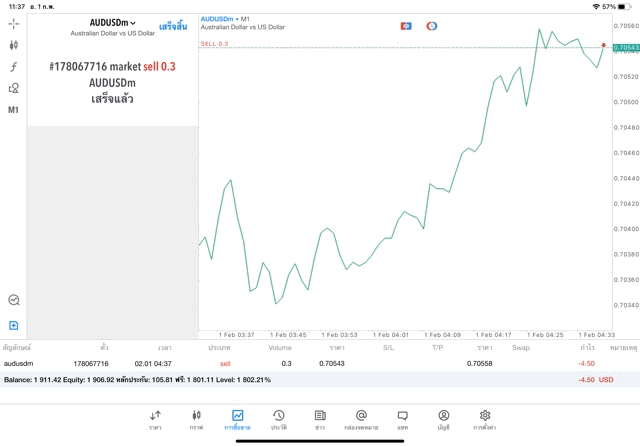Select the audusdm position row symbol

(x=18, y=363)
